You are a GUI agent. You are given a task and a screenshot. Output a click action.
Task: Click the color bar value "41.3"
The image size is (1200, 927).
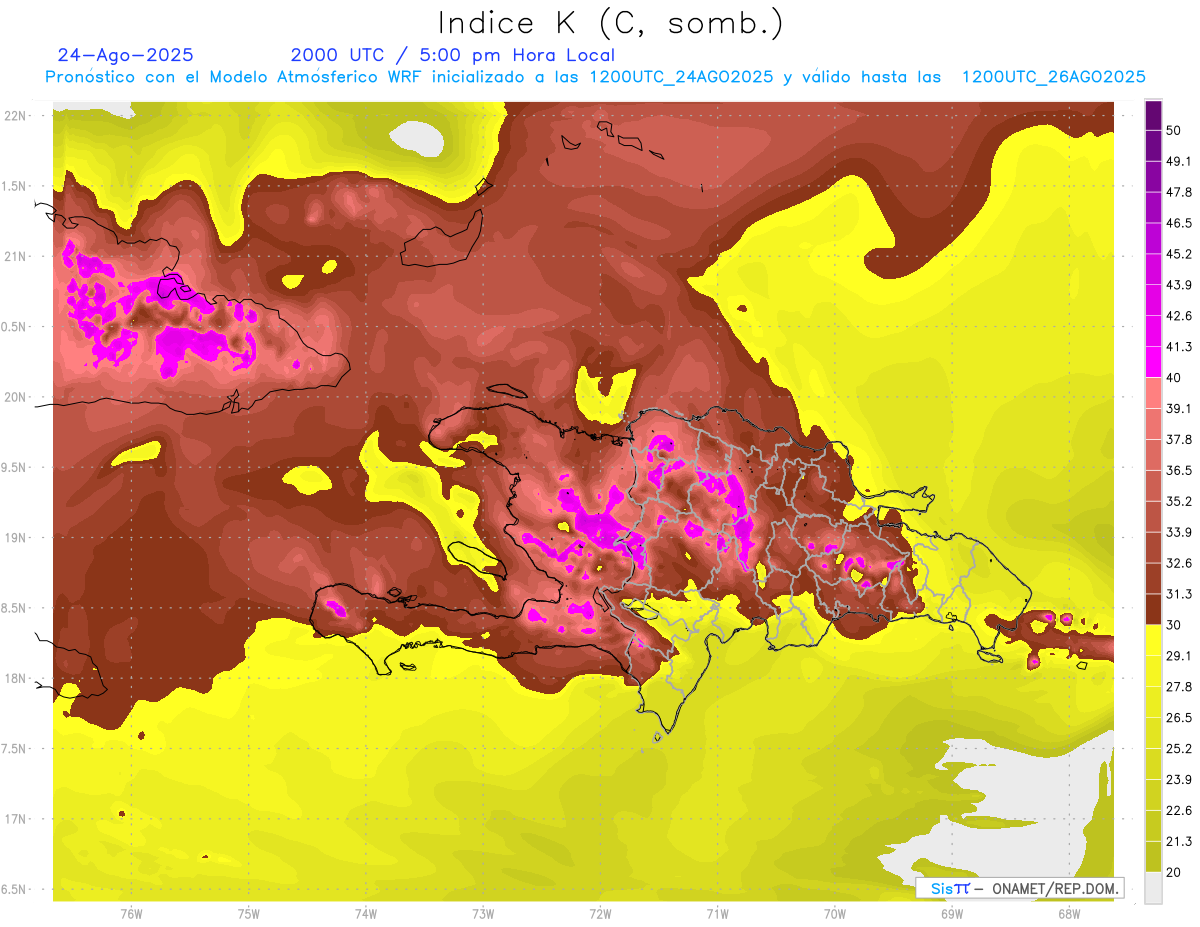click(1179, 347)
